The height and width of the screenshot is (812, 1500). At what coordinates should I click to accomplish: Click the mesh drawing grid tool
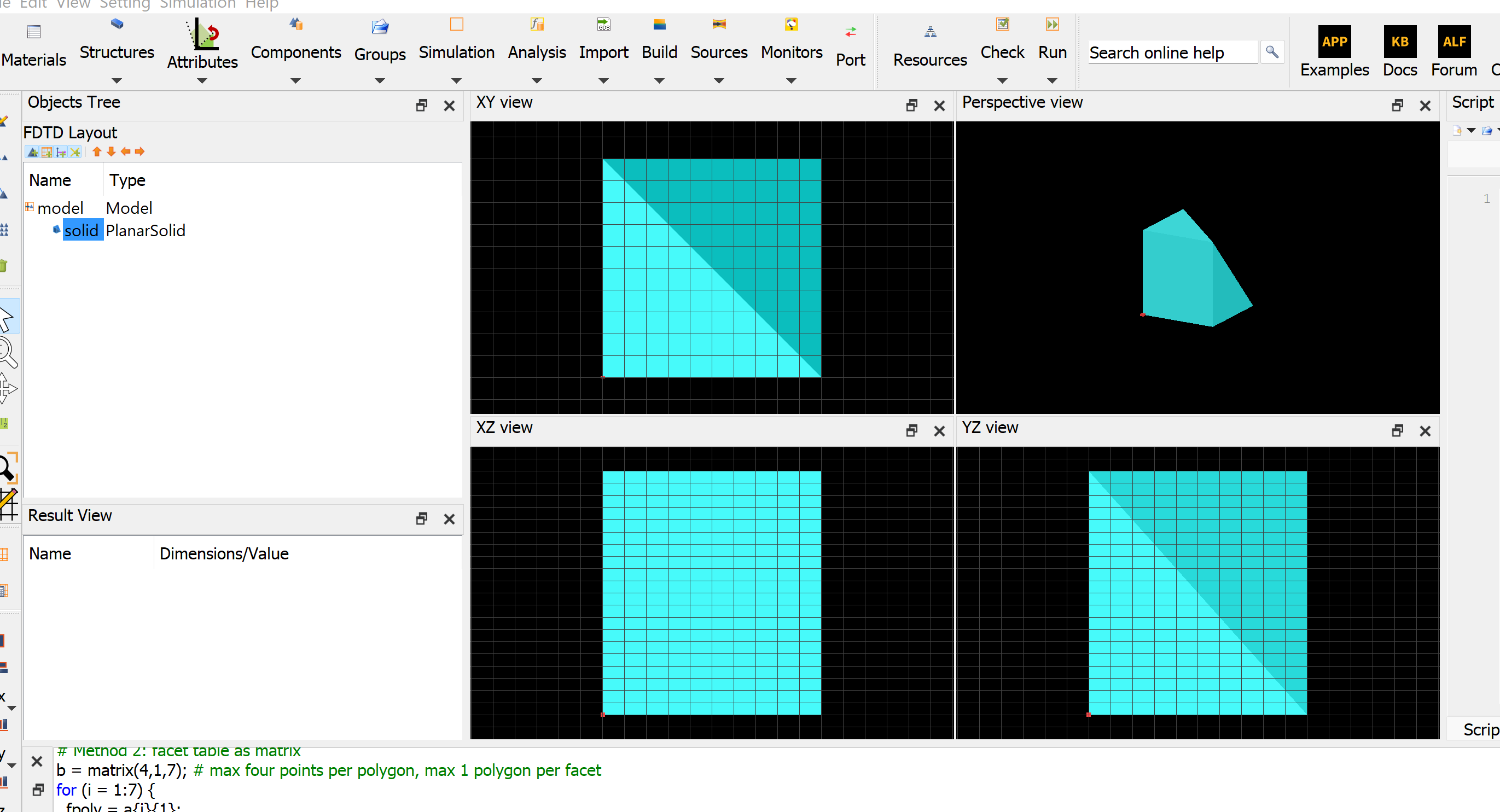click(8, 504)
